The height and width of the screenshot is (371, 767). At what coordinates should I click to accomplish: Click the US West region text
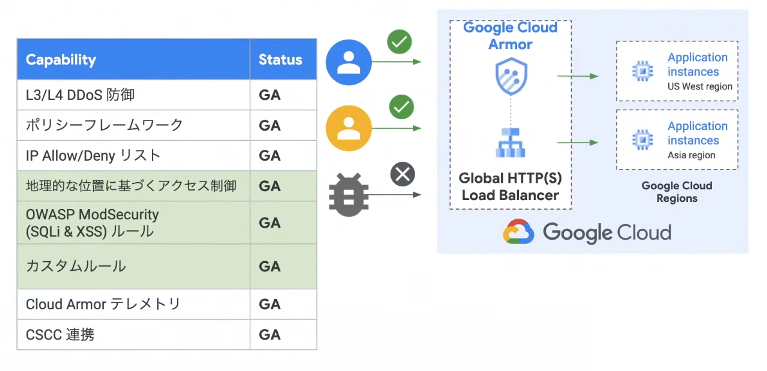699,87
